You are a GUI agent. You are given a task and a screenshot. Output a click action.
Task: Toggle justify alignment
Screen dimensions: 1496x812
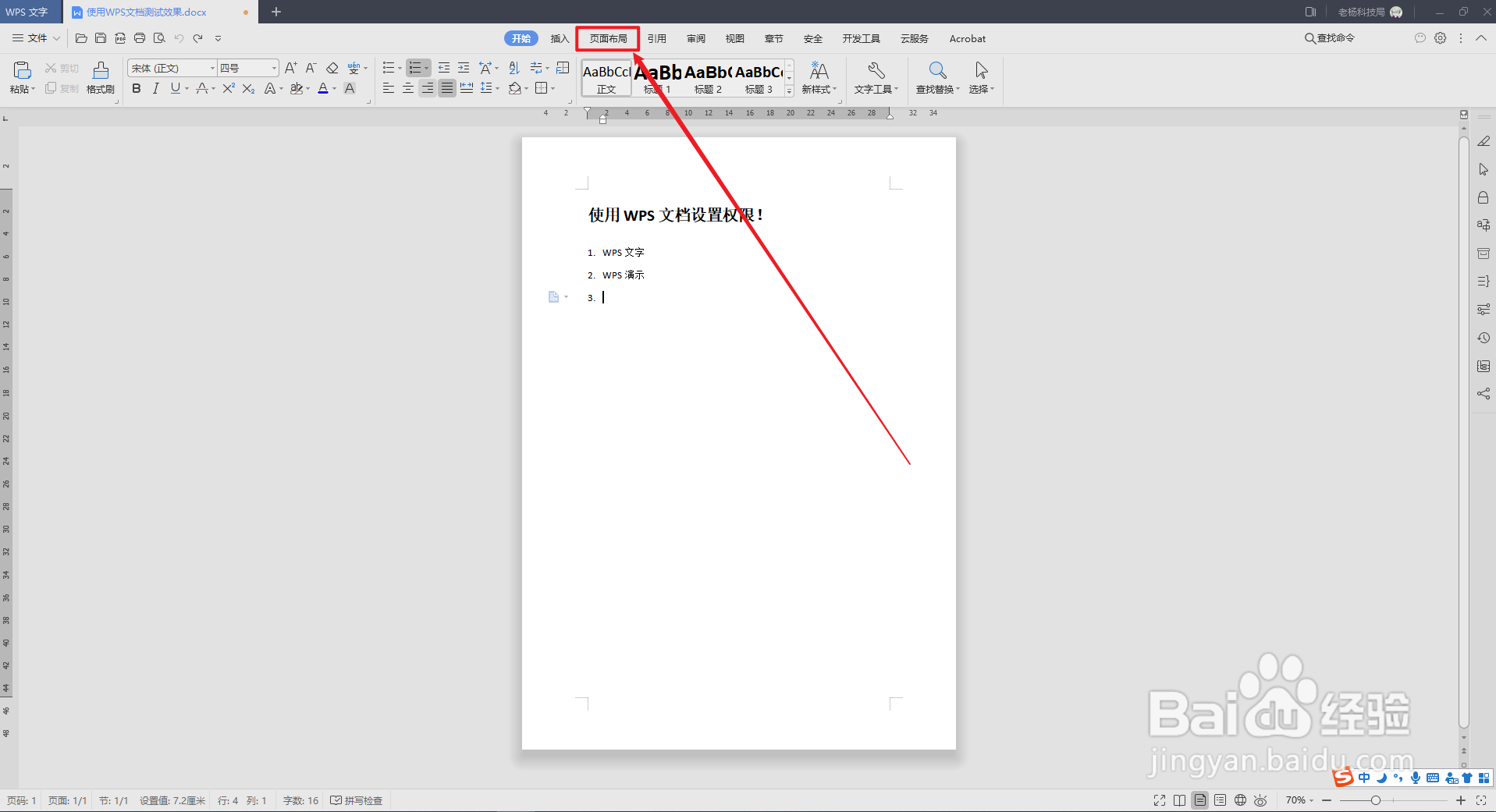tap(447, 89)
